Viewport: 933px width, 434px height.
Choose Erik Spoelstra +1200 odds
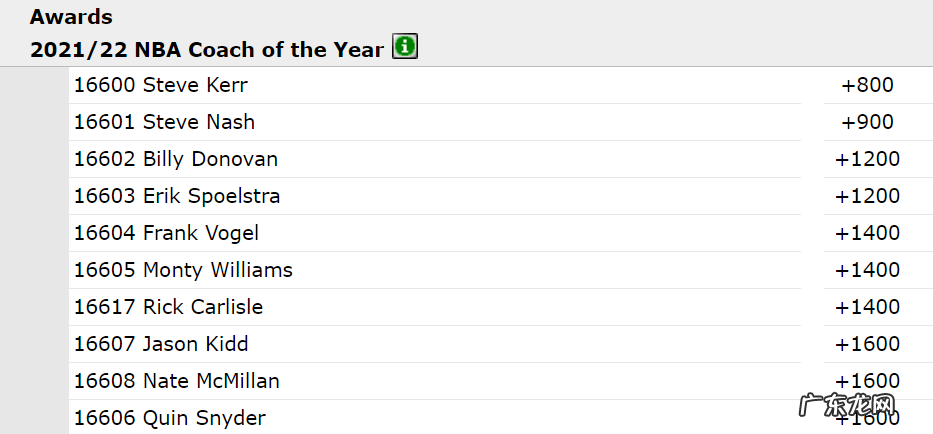[x=867, y=196]
